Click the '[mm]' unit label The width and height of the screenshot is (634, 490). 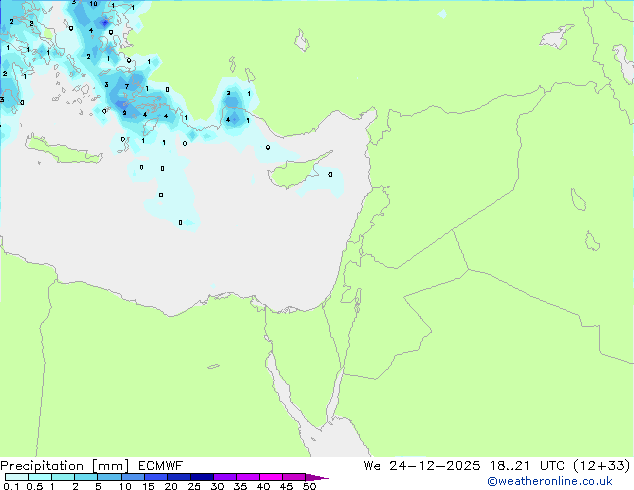[110, 466]
